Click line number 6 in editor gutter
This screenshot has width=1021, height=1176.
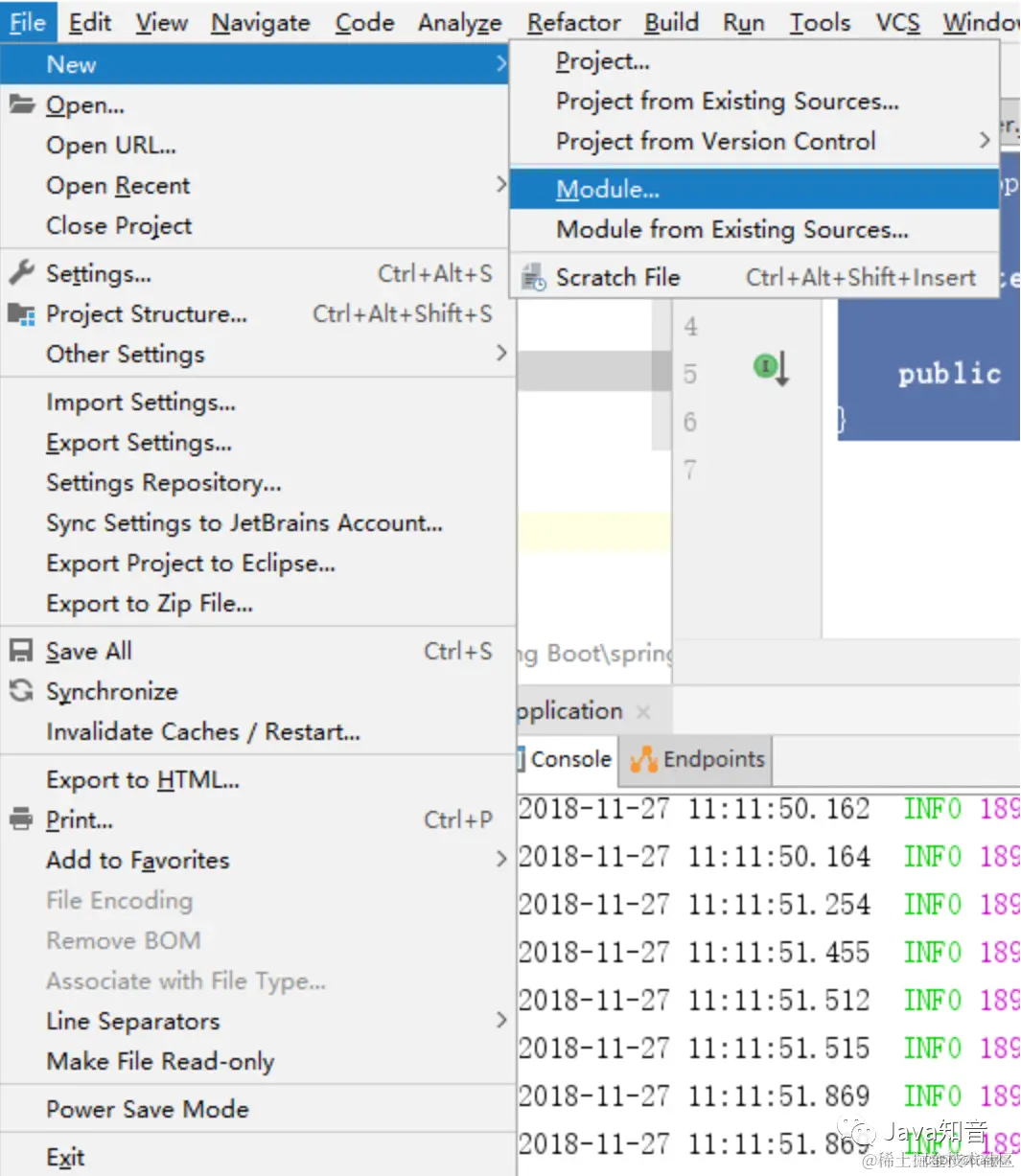click(x=690, y=422)
